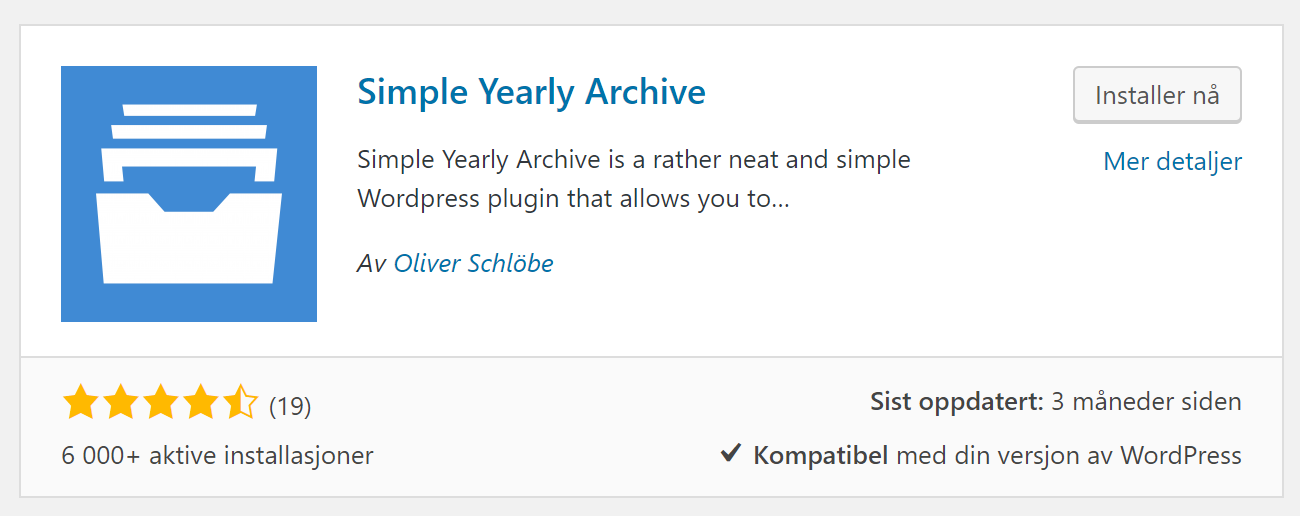Viewport: 1300px width, 516px height.
Task: Click the med din versjon av WordPress text
Action: [1069, 456]
